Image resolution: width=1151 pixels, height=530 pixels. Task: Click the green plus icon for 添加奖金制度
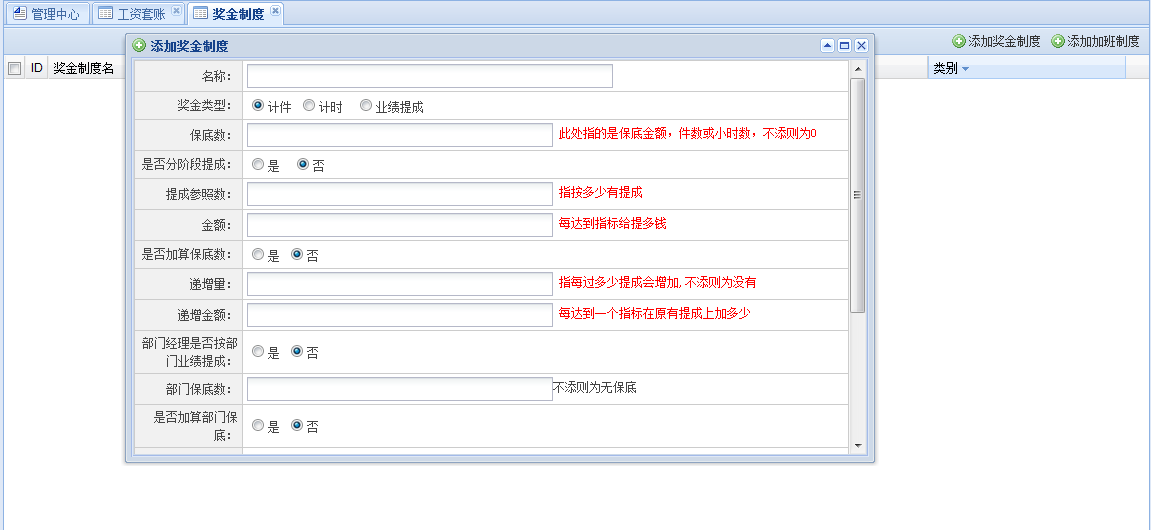tap(959, 41)
